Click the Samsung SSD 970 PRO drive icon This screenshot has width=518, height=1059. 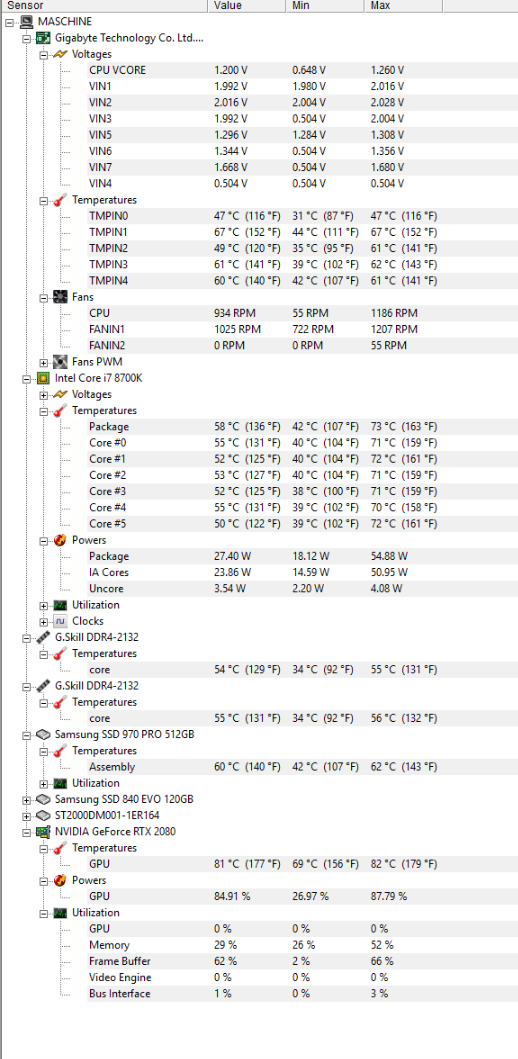[43, 734]
